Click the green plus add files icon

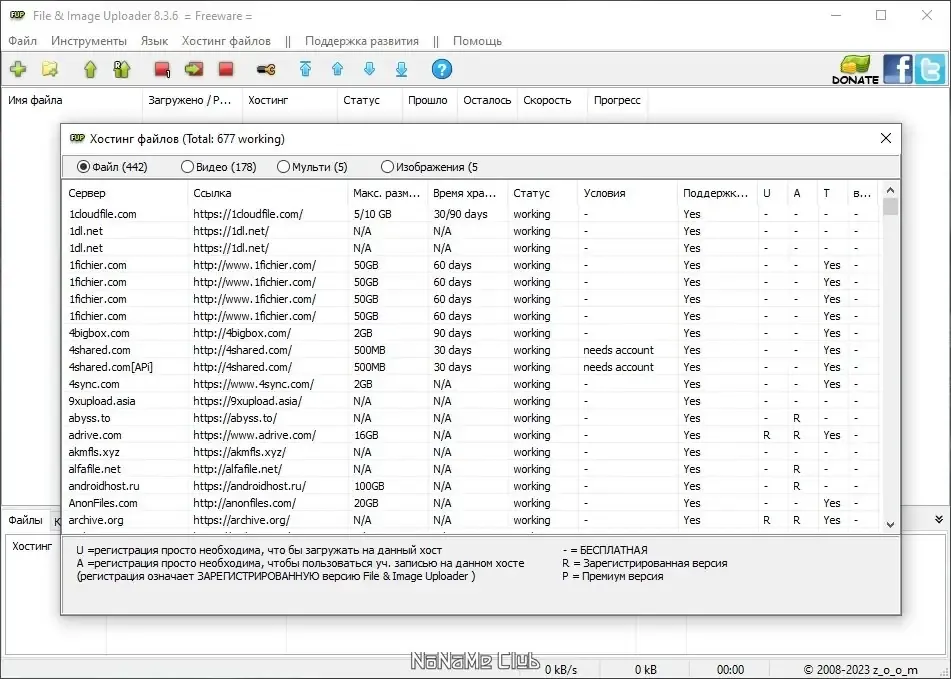[18, 69]
